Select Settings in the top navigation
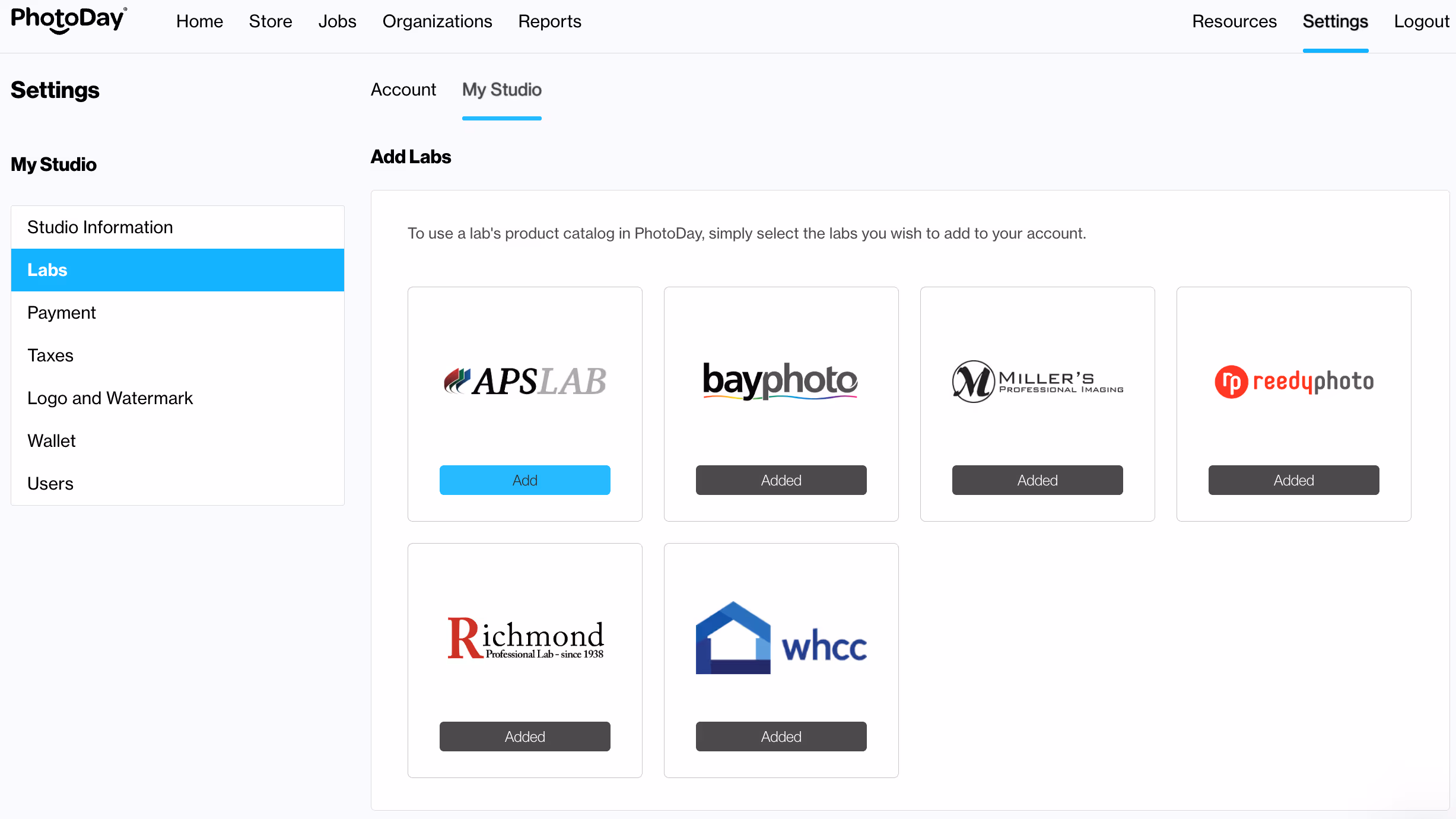Screen dimensions: 1456x819 click(1335, 21)
